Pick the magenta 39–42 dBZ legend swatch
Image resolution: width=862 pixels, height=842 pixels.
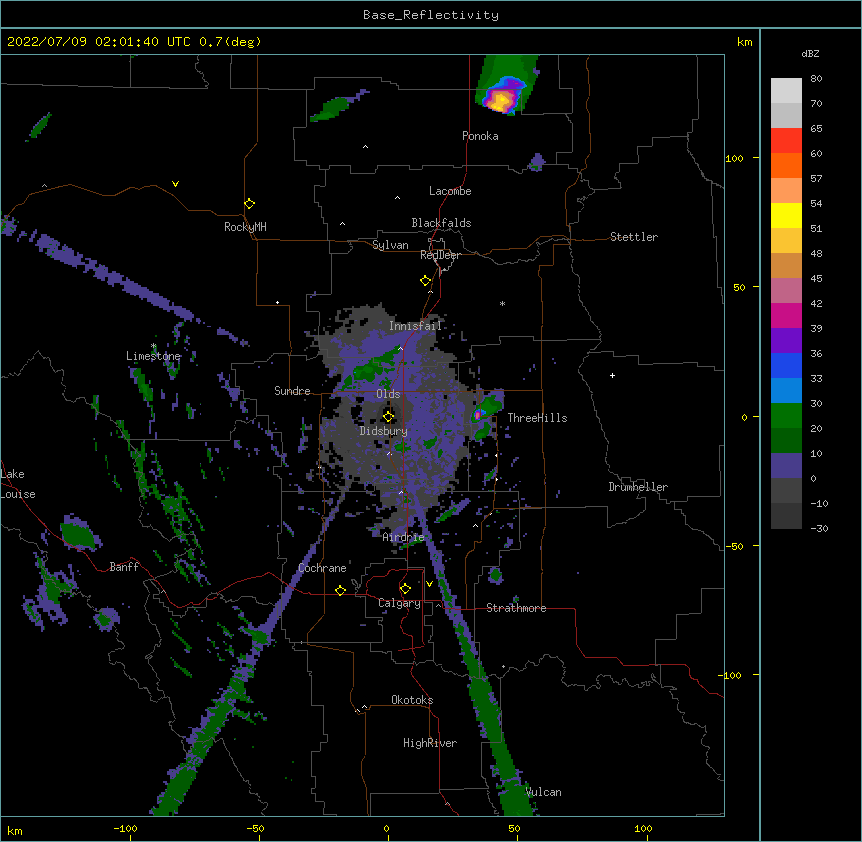coord(786,315)
